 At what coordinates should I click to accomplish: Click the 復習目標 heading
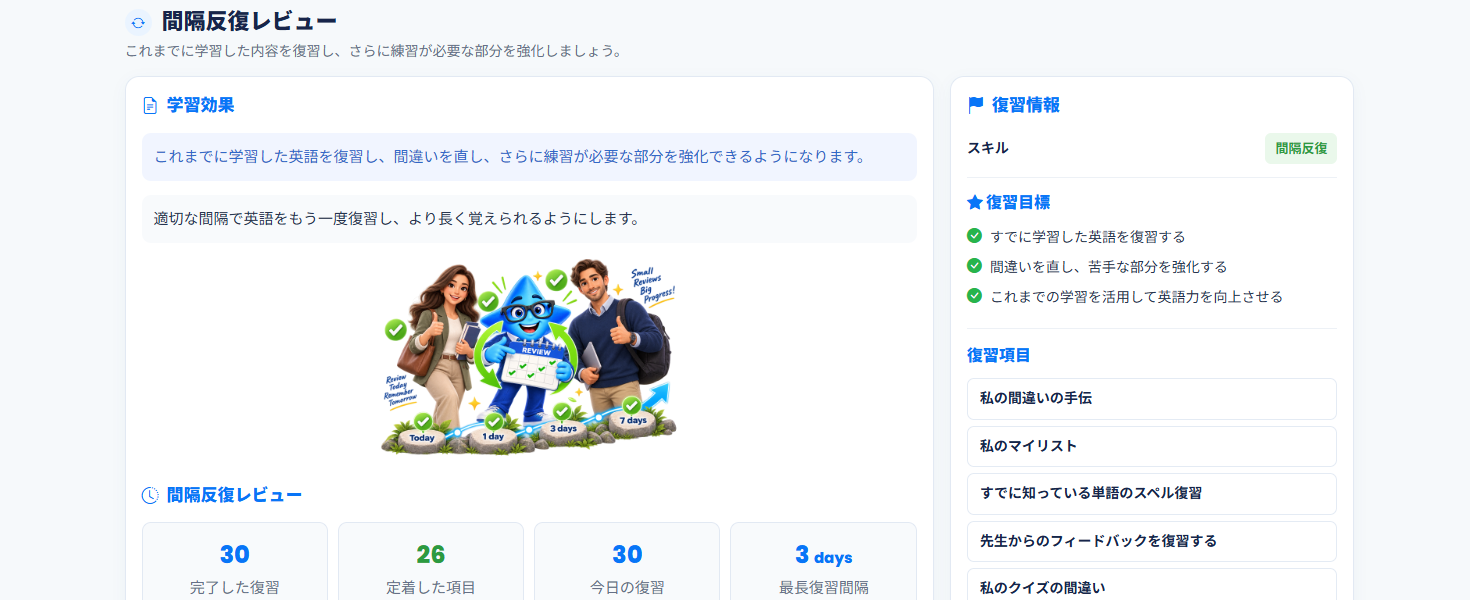tap(1018, 202)
